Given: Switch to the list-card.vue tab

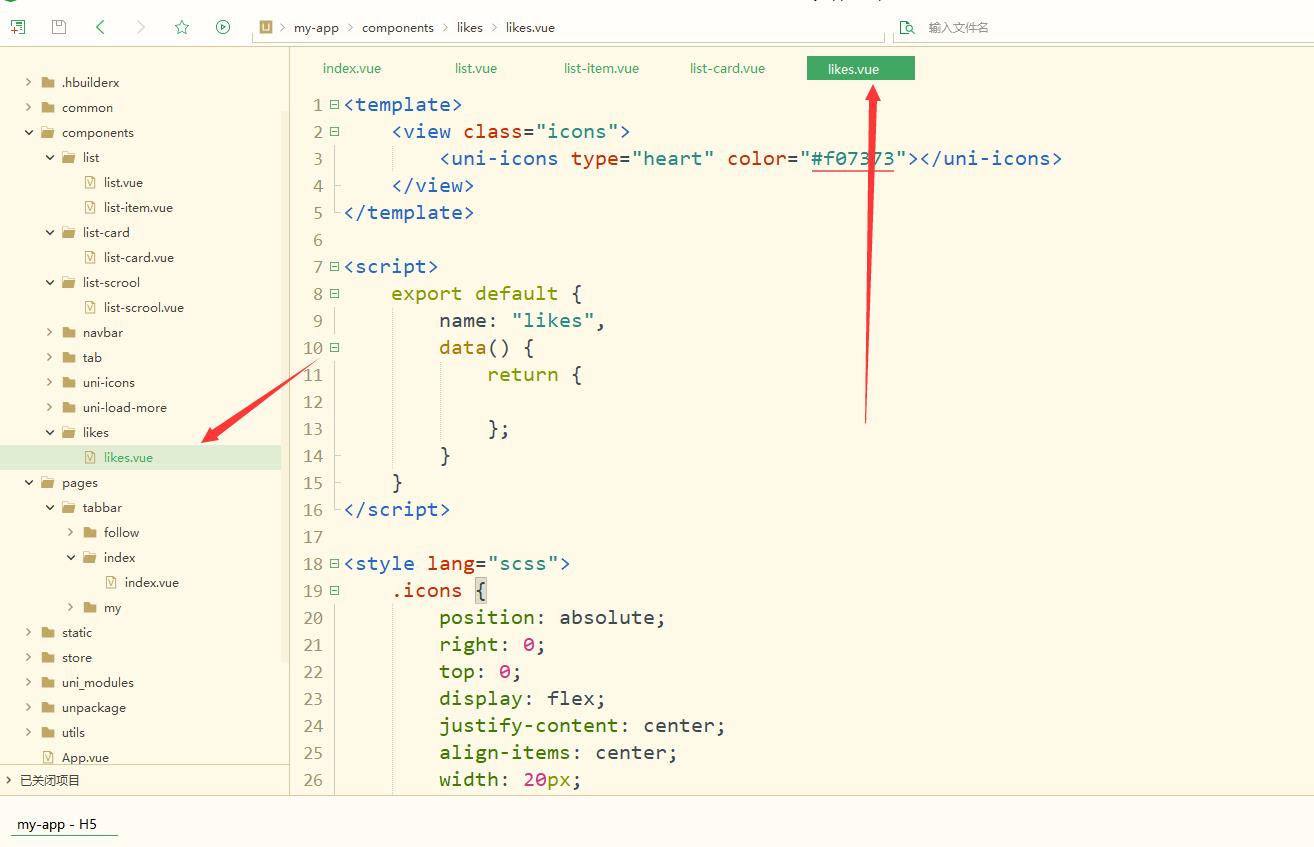Looking at the screenshot, I should [x=727, y=69].
